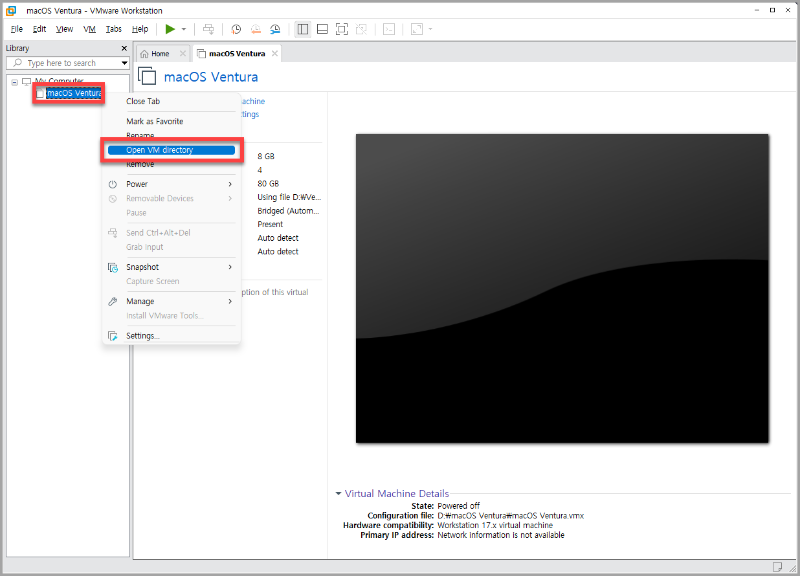Click the greyed Send Ctrl+Alt+Del menu entry
The width and height of the screenshot is (800, 576).
pyautogui.click(x=171, y=233)
